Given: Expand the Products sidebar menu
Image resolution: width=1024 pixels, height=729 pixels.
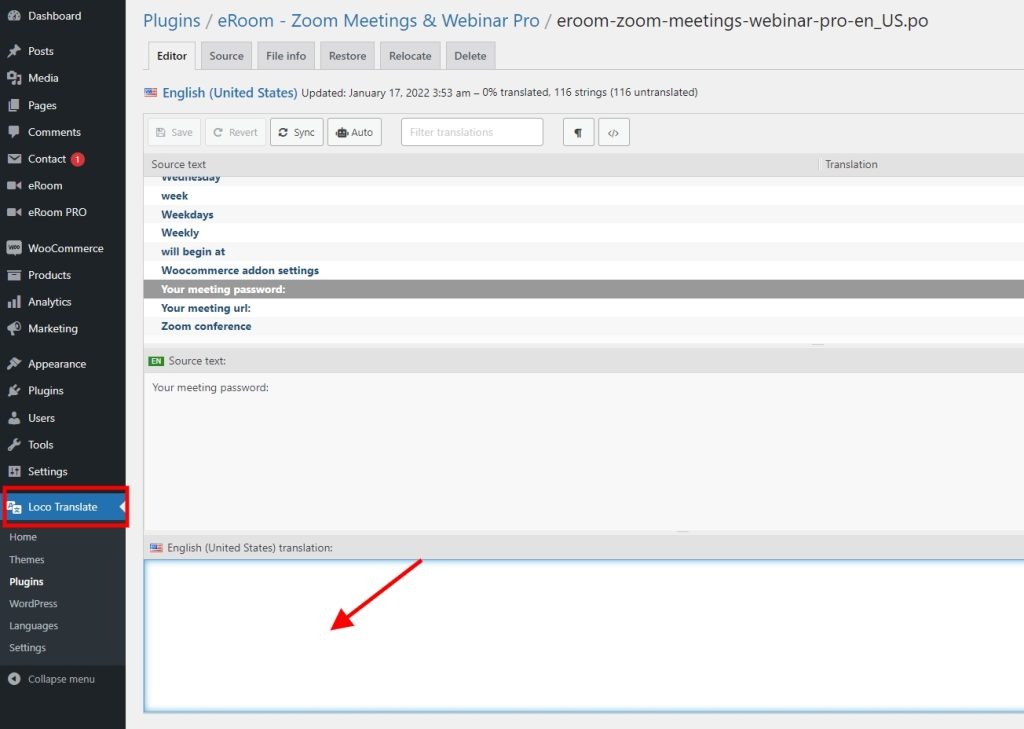Looking at the screenshot, I should (x=48, y=274).
